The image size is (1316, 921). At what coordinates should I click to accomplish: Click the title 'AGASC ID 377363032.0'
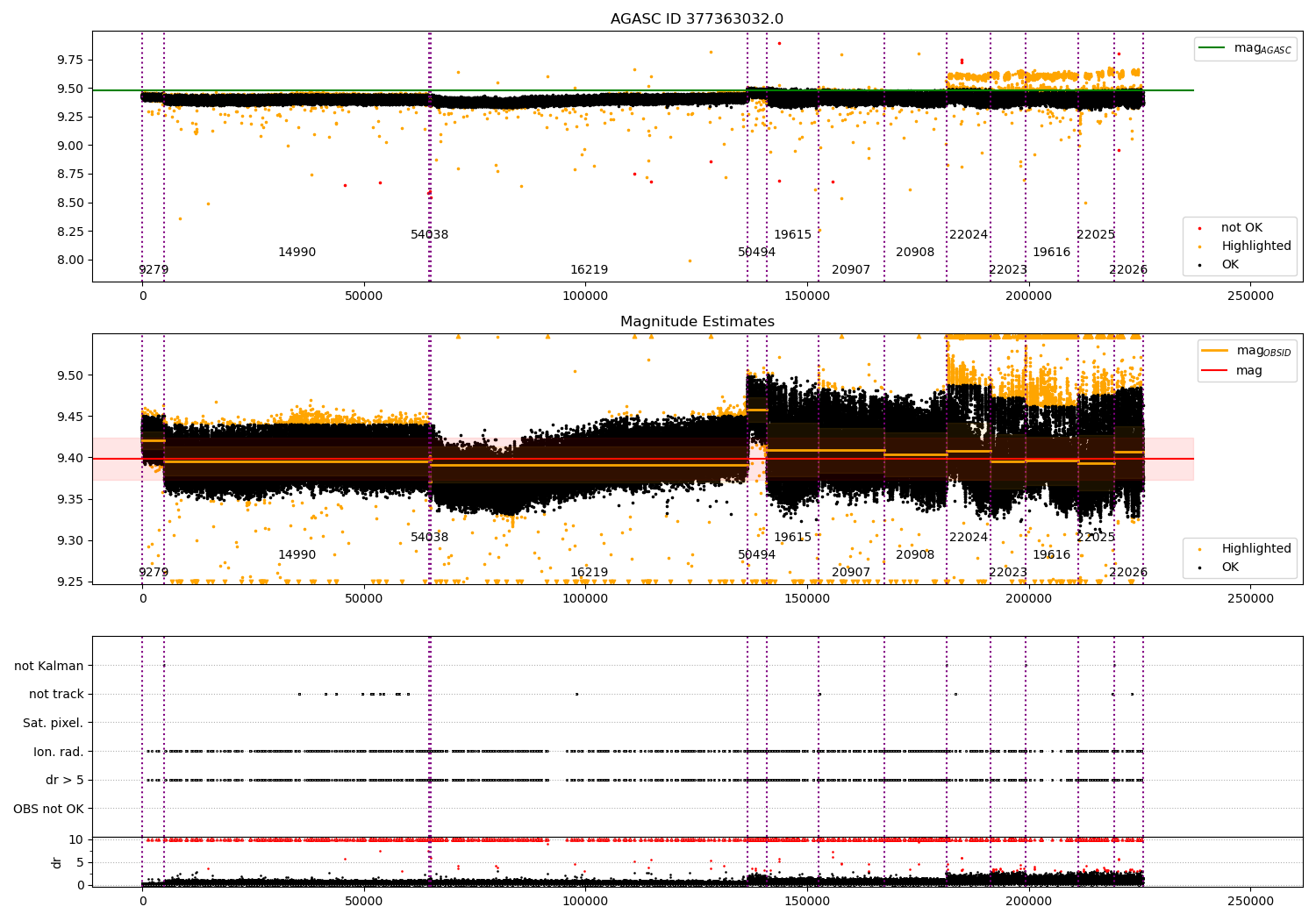point(697,19)
